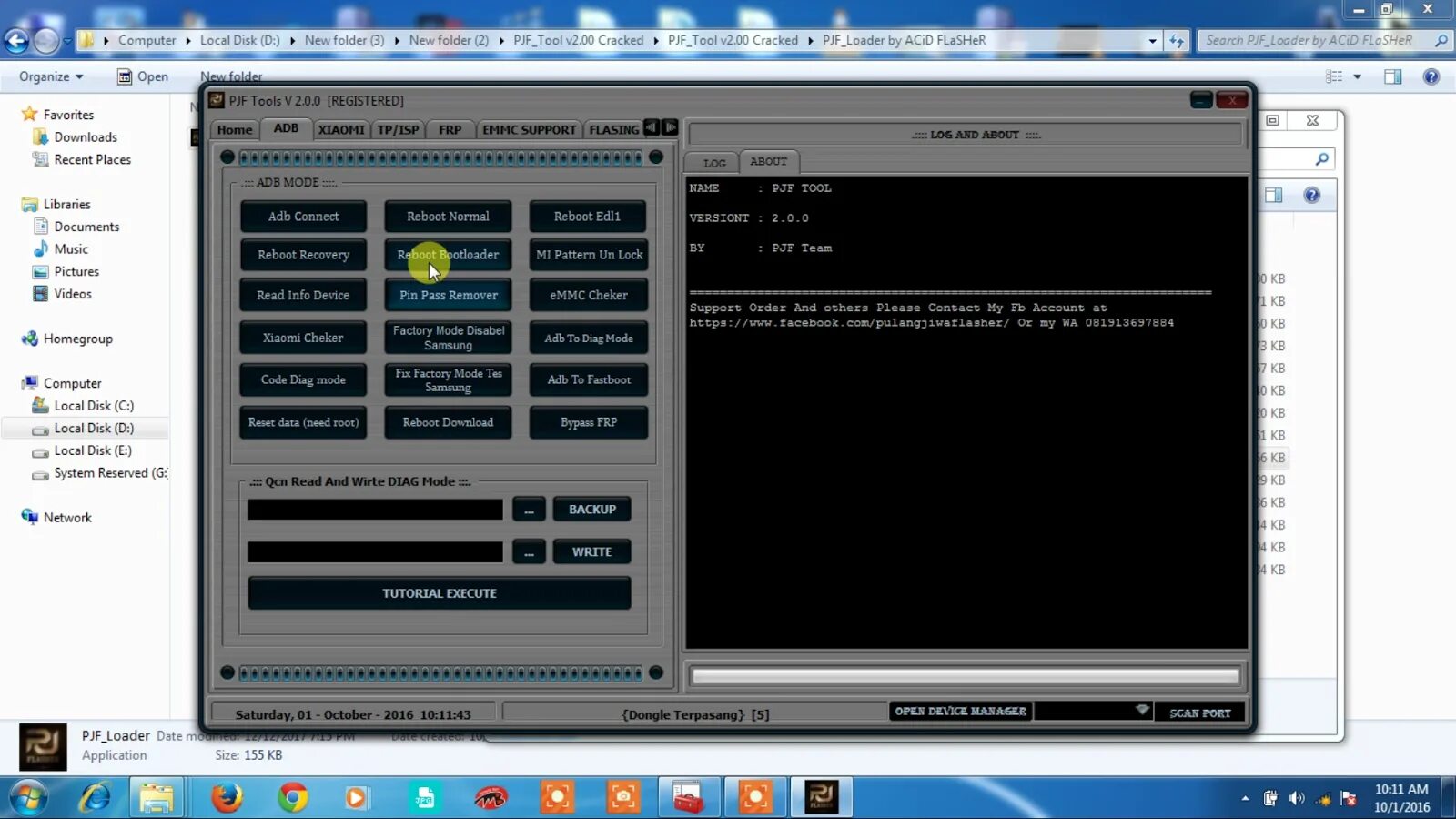The height and width of the screenshot is (819, 1456).
Task: Click Reset data (need root) button
Action: 303,422
